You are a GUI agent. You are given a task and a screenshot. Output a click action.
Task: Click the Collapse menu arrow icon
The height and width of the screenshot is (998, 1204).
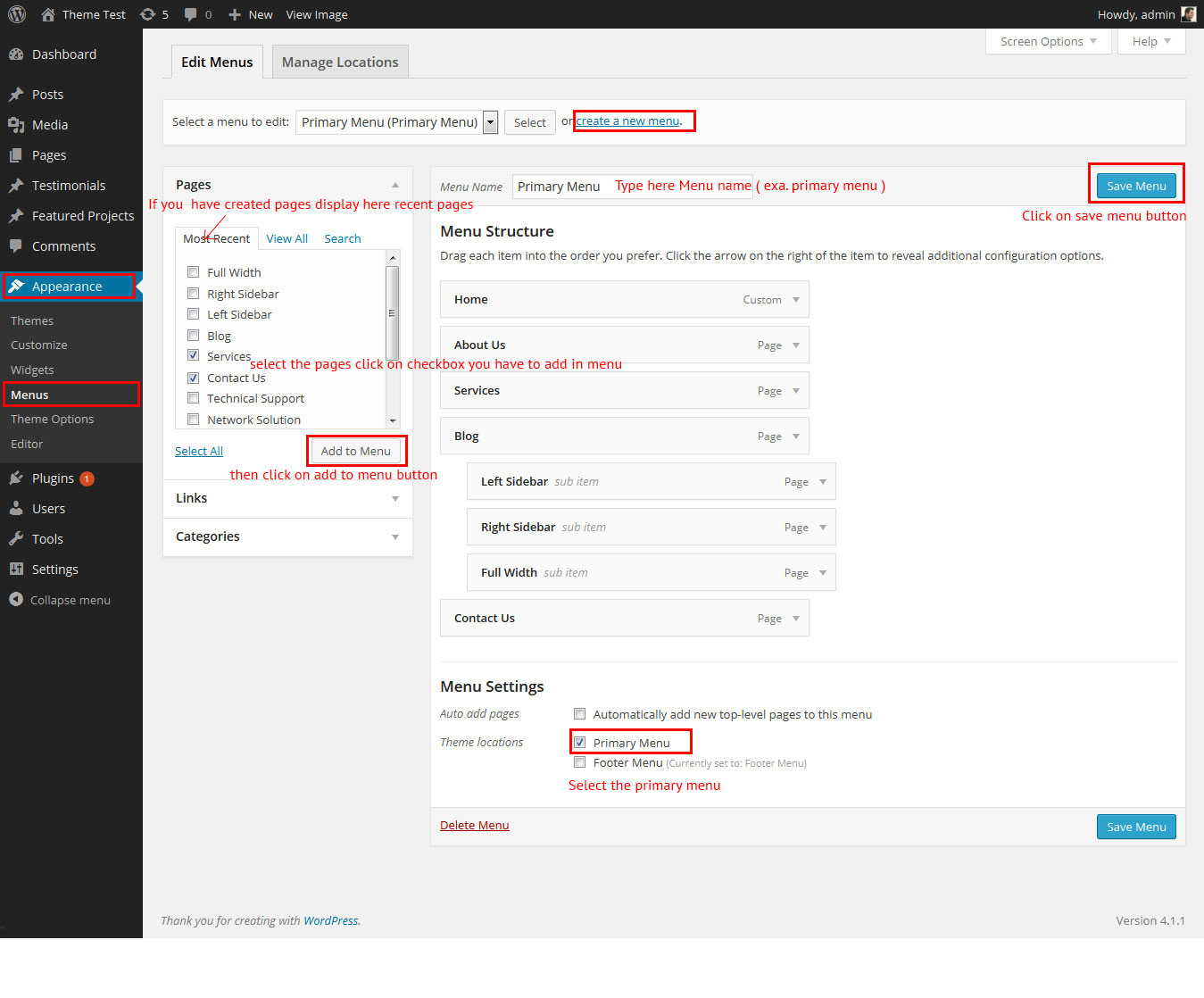16,600
